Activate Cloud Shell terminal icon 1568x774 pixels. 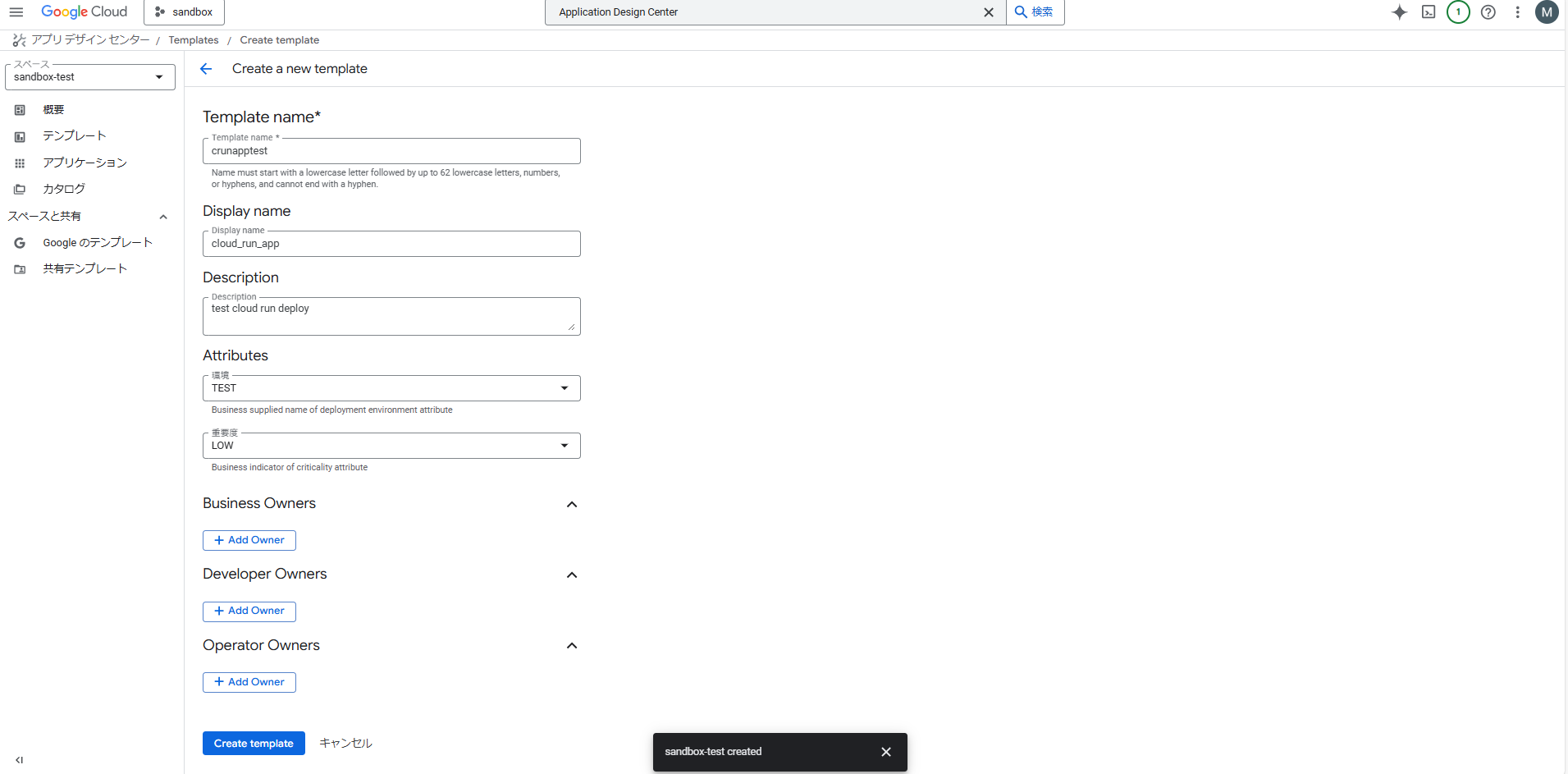point(1429,12)
